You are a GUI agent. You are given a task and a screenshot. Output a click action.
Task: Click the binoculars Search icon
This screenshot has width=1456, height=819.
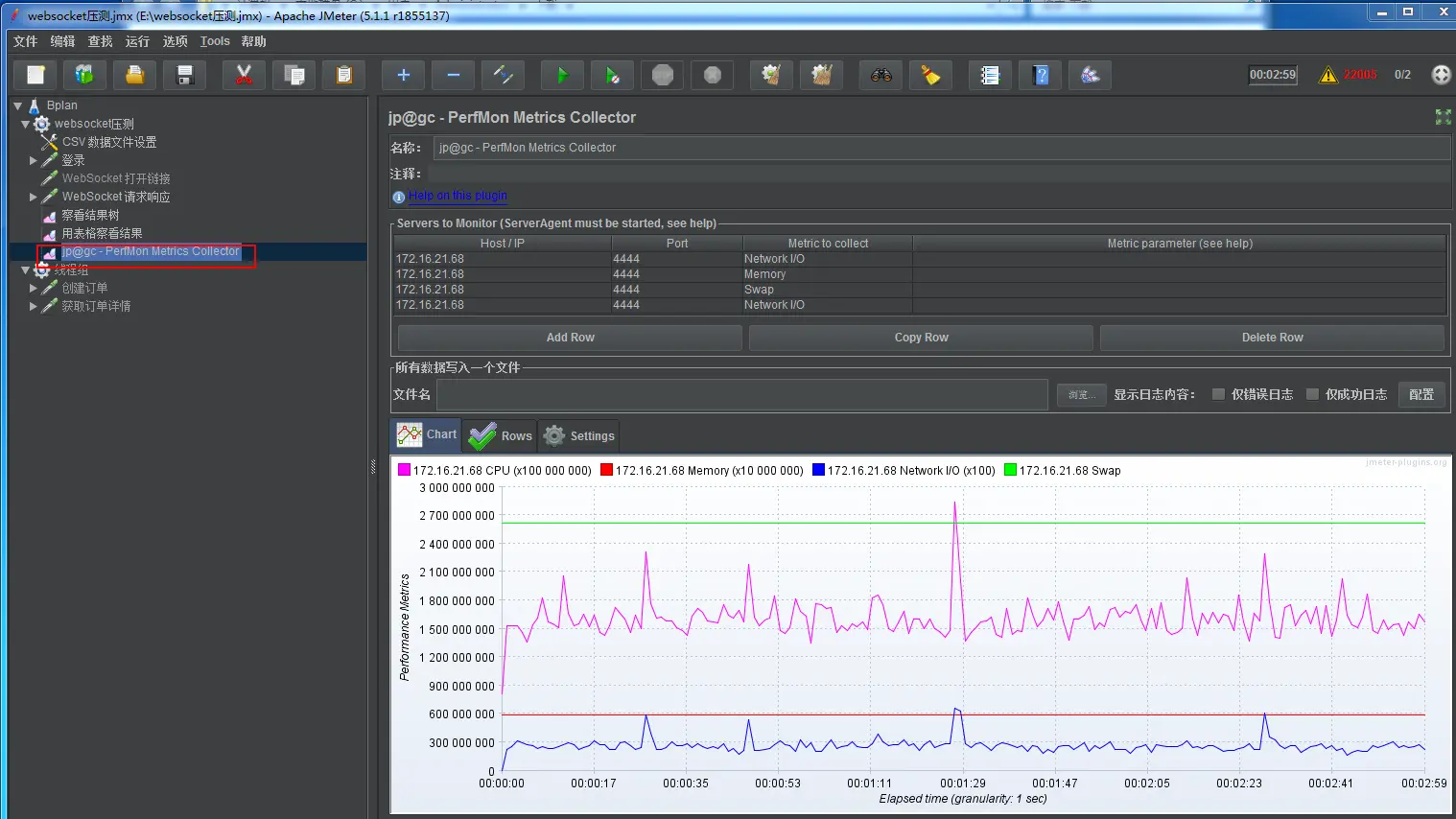point(881,76)
